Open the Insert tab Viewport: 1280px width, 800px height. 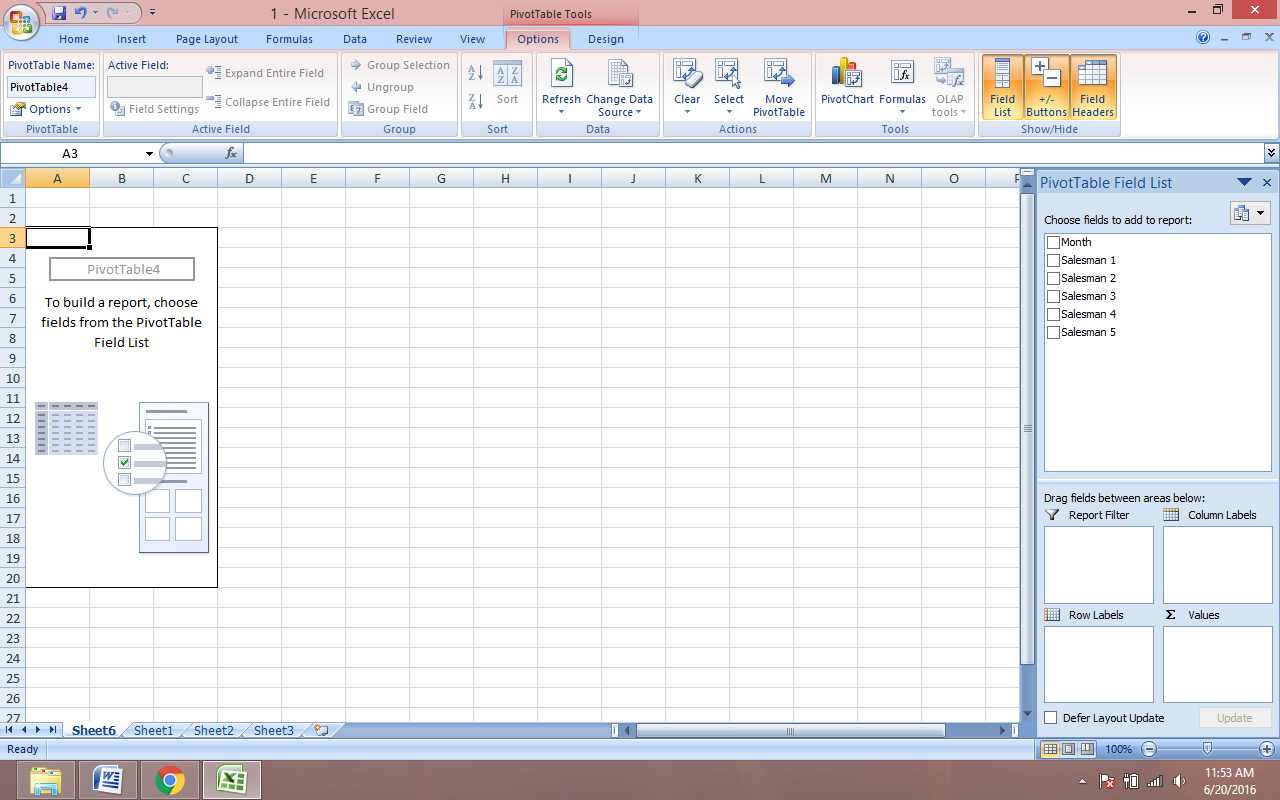pyautogui.click(x=131, y=39)
